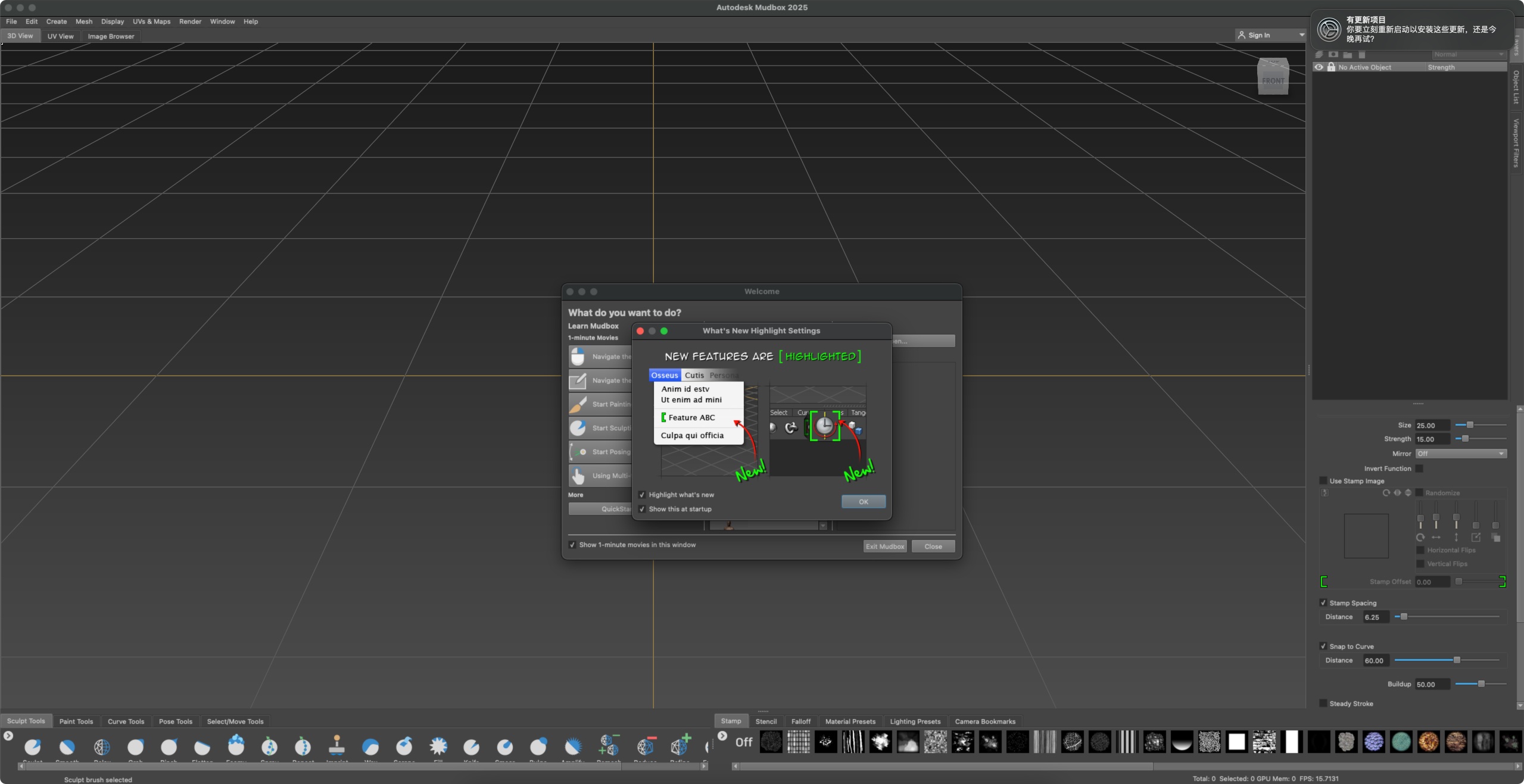Click OK to close highlight settings
Screen dimensions: 1524x784
[x=862, y=501]
